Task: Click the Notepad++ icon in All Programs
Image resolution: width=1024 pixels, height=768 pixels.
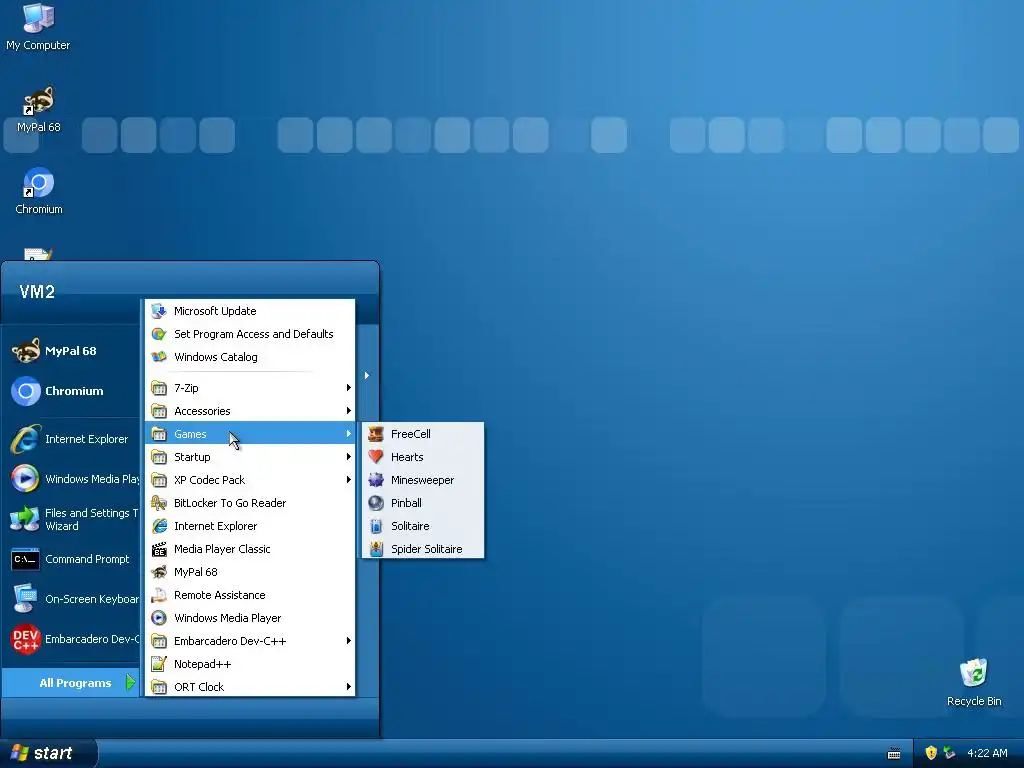Action: [x=159, y=664]
